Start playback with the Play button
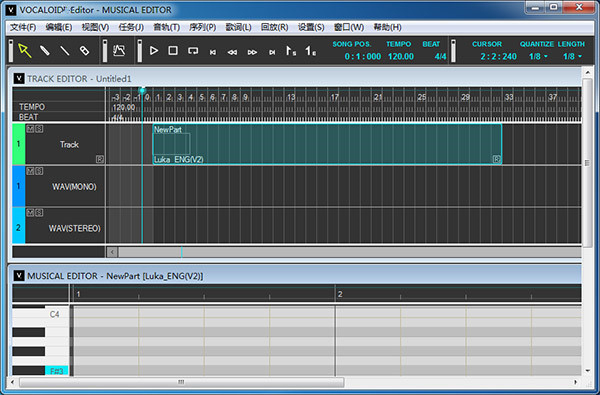The height and width of the screenshot is (395, 600). (x=154, y=51)
